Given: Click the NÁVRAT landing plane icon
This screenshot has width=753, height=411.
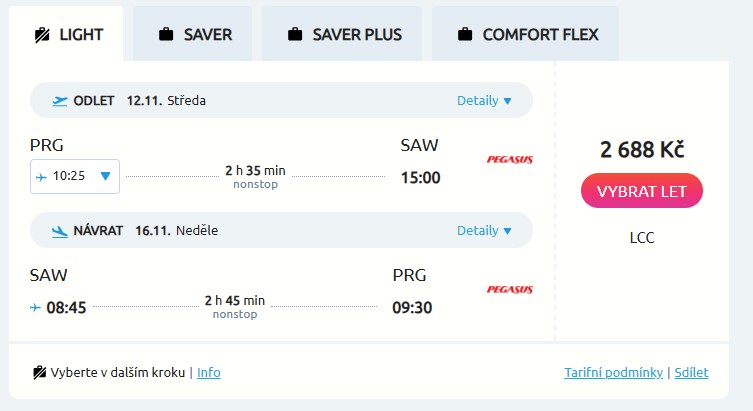Looking at the screenshot, I should point(60,231).
